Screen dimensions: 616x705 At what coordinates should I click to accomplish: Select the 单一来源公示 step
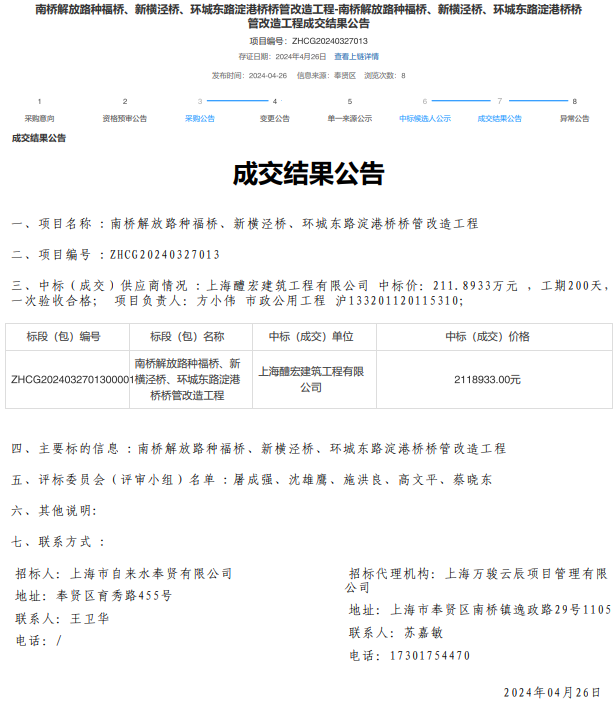349,118
